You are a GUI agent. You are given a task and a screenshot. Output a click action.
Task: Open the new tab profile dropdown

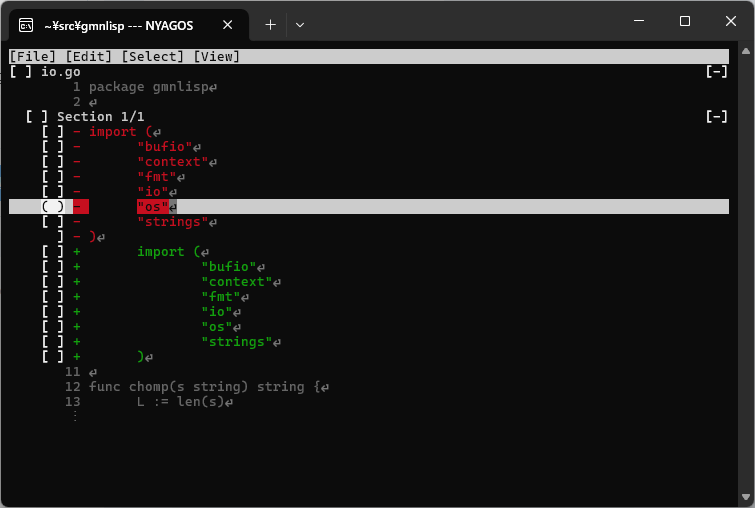[300, 25]
